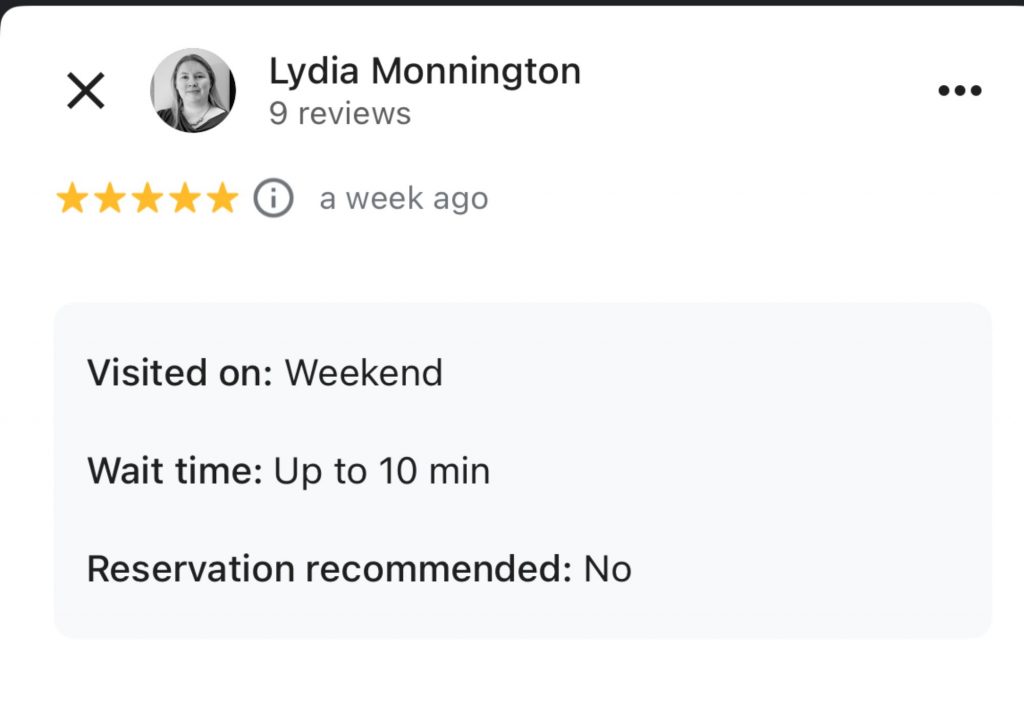
Task: Click the reviewer name Lydia Monnington
Action: (424, 71)
